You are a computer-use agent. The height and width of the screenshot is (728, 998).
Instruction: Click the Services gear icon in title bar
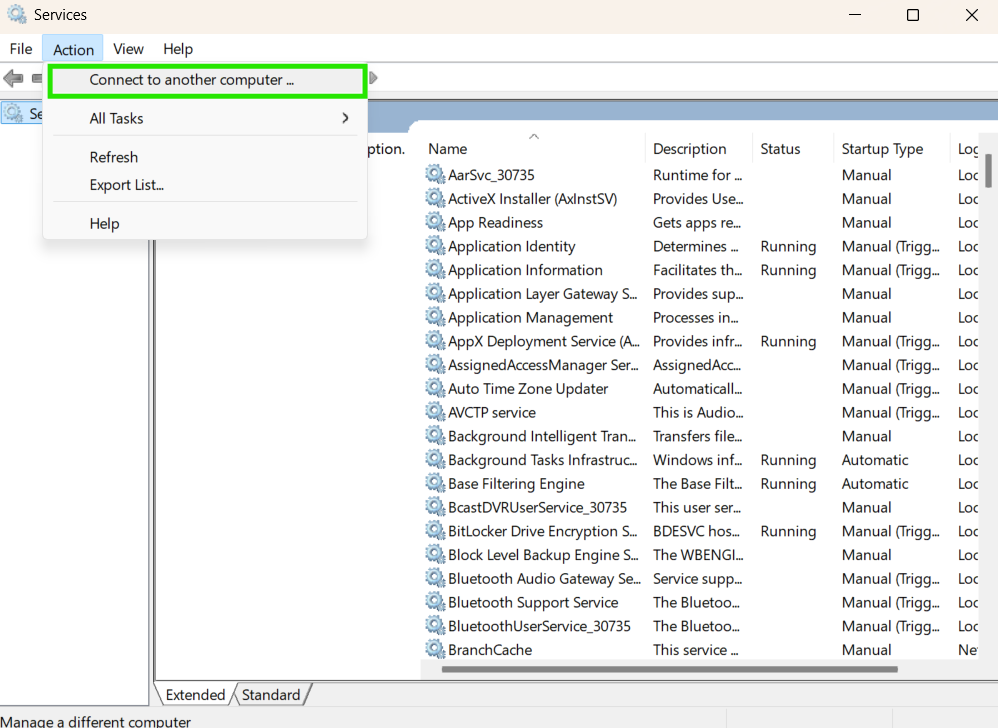tap(17, 14)
